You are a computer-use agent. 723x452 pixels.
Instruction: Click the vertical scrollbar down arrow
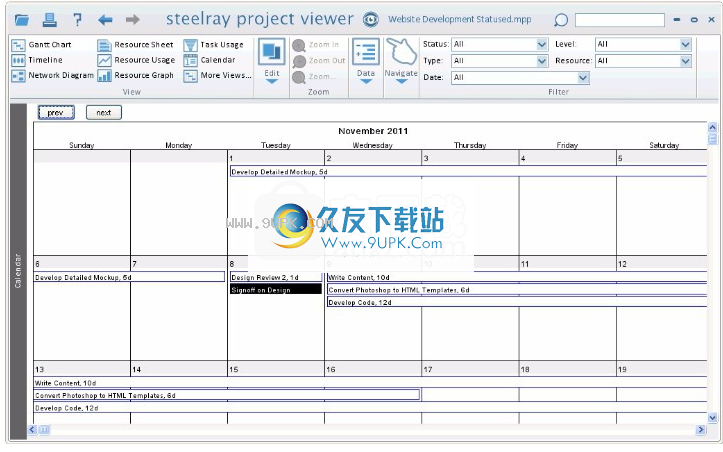(712, 418)
